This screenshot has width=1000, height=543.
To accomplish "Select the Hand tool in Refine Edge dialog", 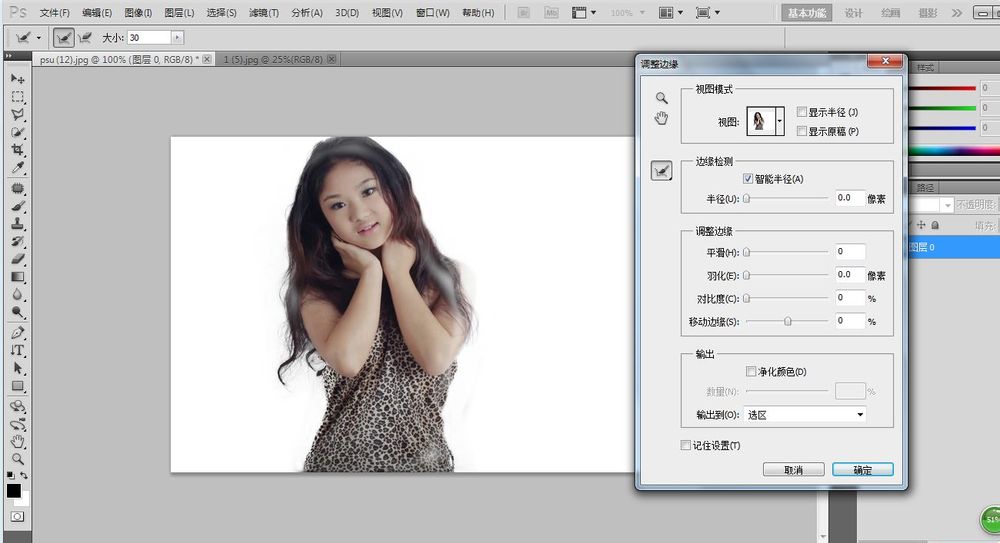I will 661,118.
